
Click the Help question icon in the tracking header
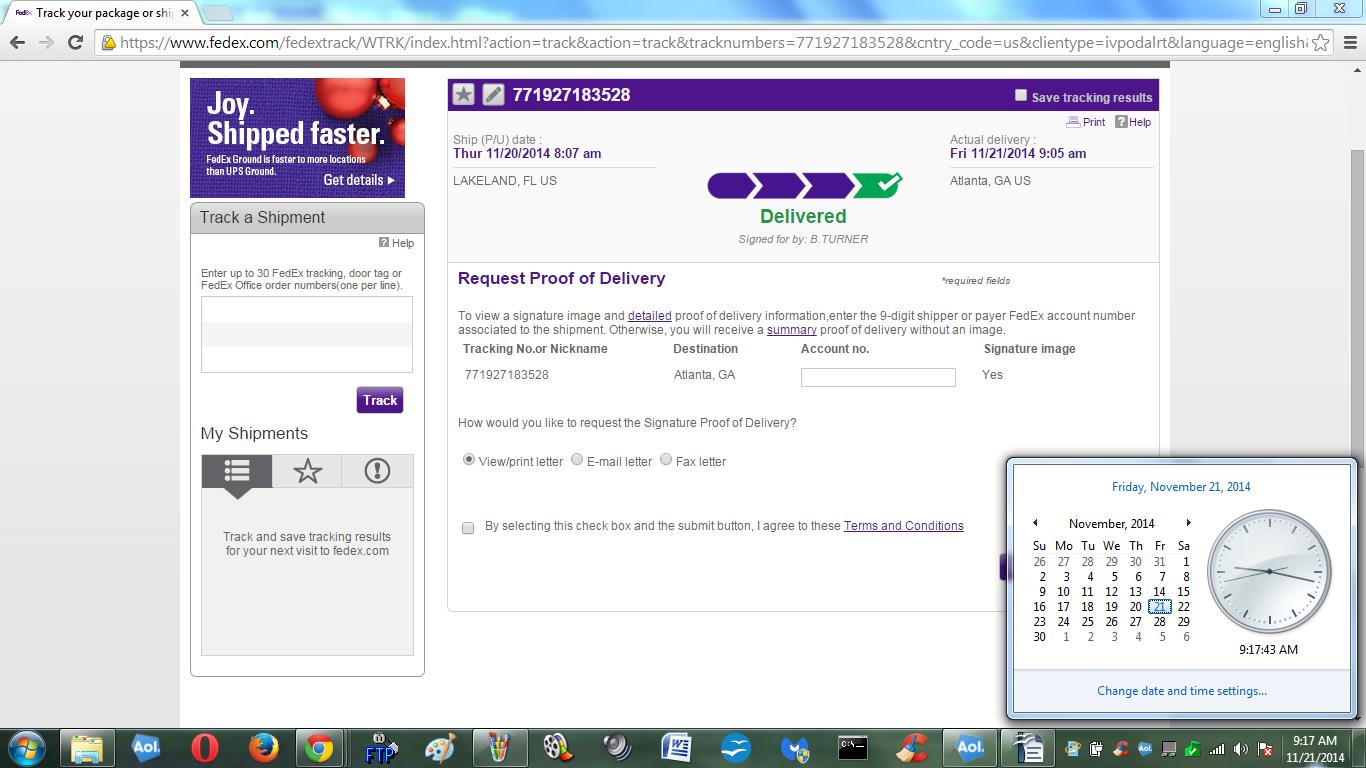tap(1121, 122)
